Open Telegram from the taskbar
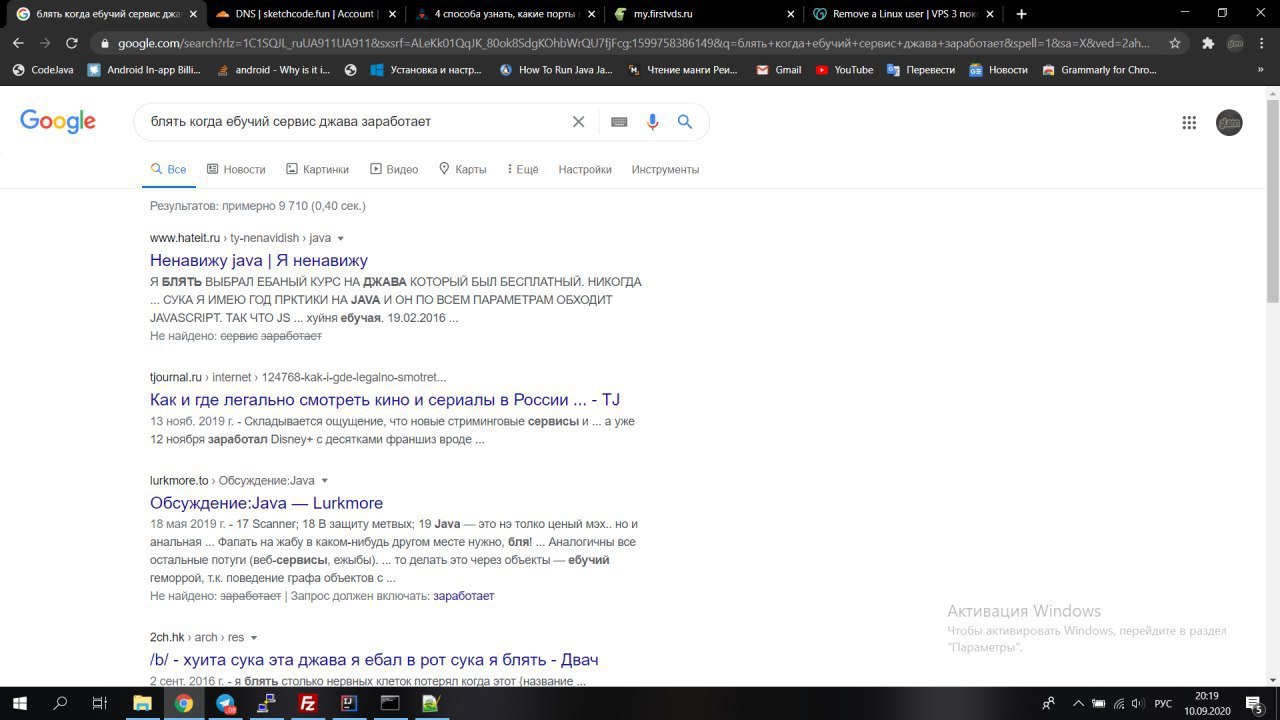This screenshot has width=1280, height=720. pos(225,703)
